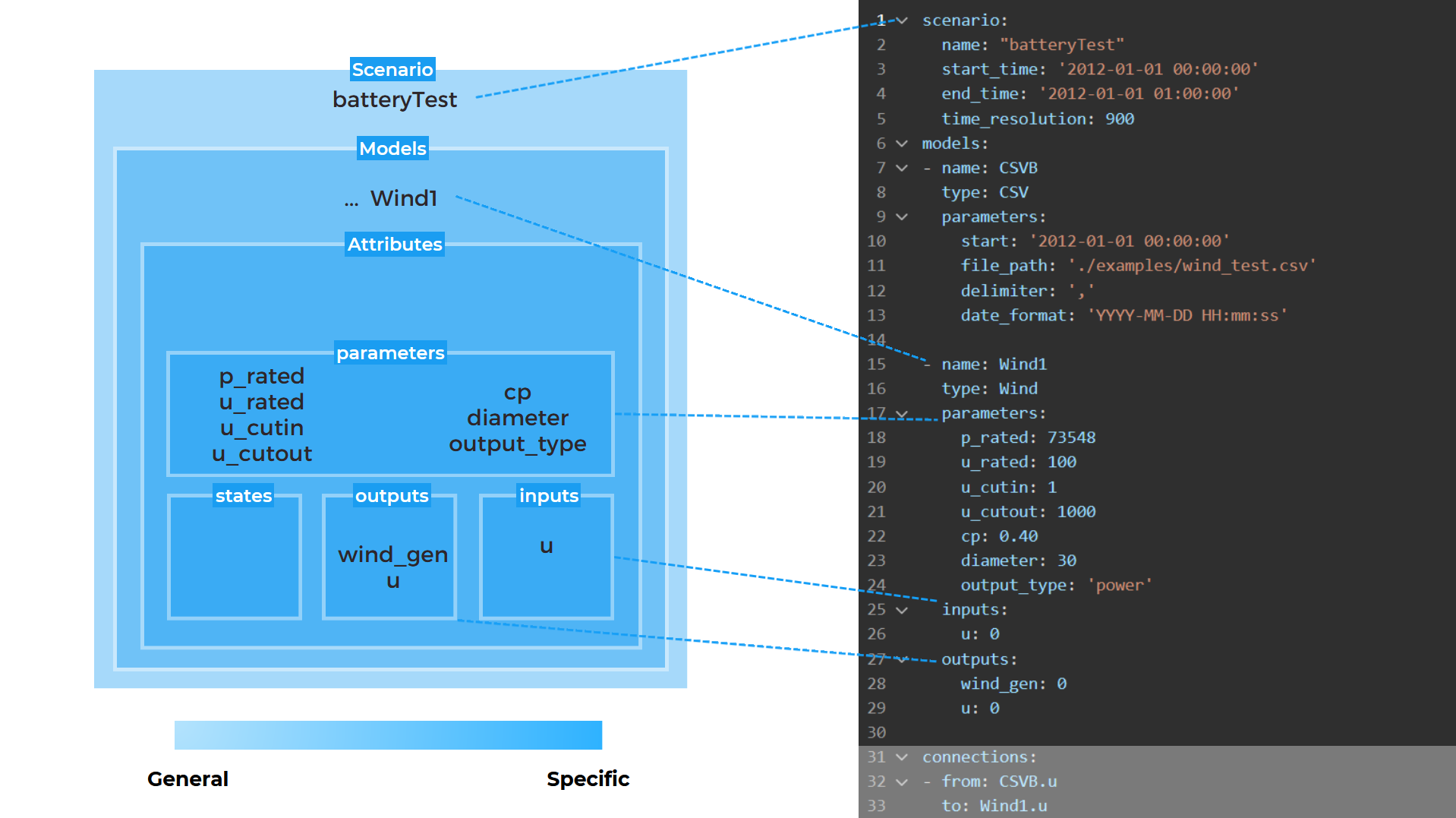
Task: Fold the outputs block on line 27
Action: pyautogui.click(x=902, y=659)
